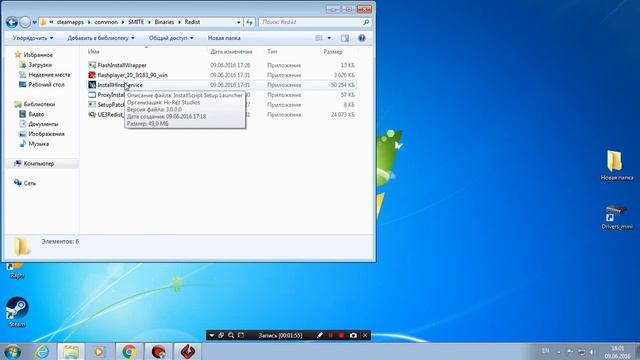
Task: Open the Упорядочить menu
Action: pyautogui.click(x=33, y=38)
